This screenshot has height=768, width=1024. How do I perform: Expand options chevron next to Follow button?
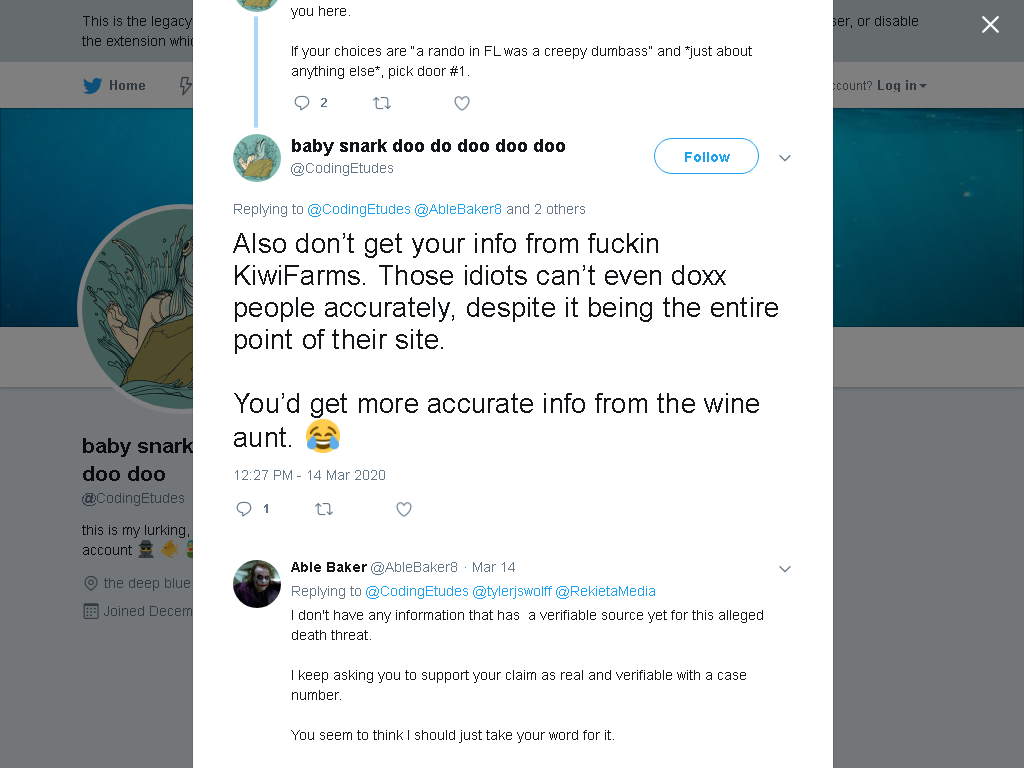(x=785, y=157)
